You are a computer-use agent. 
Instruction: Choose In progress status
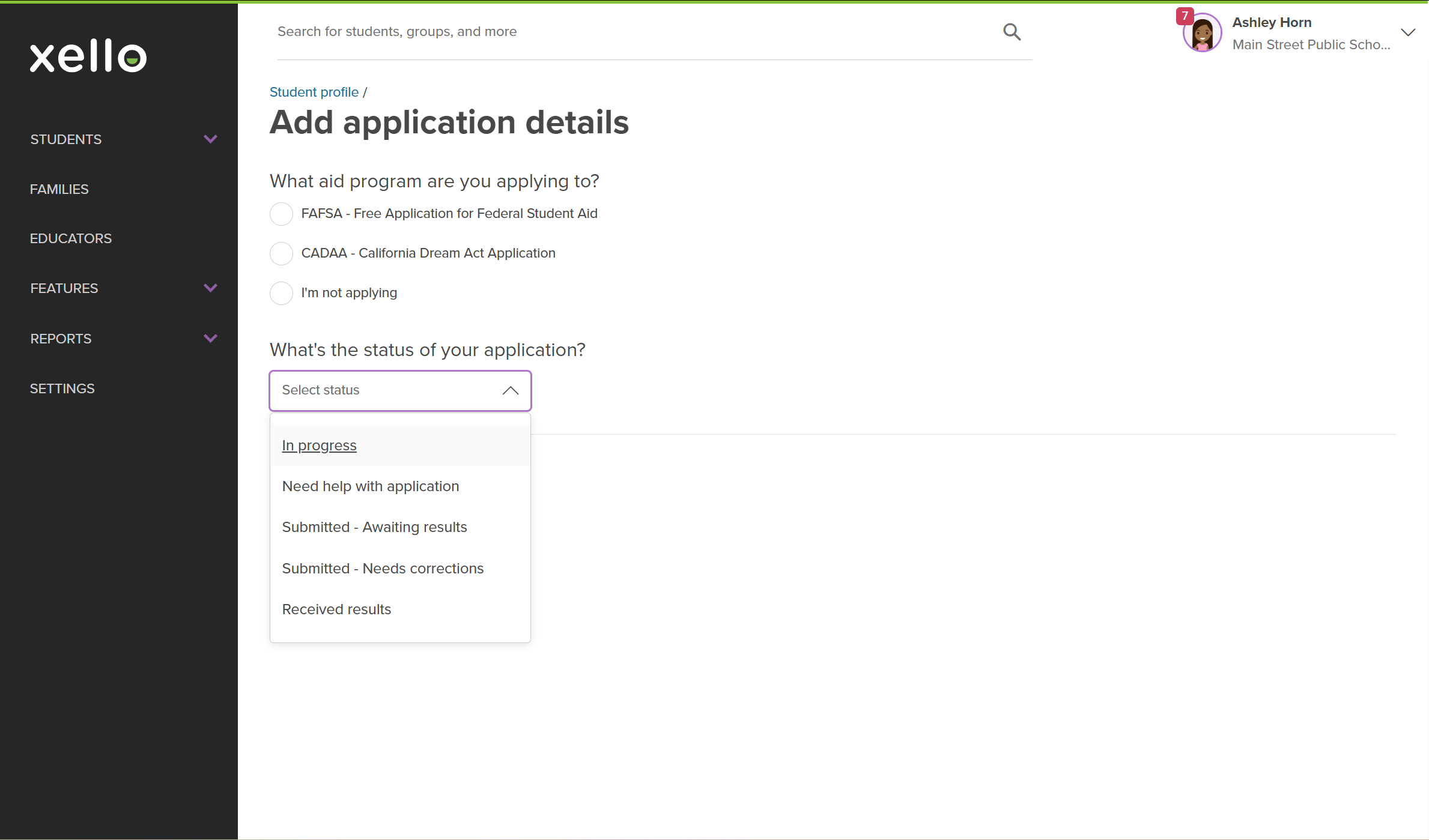coord(400,446)
